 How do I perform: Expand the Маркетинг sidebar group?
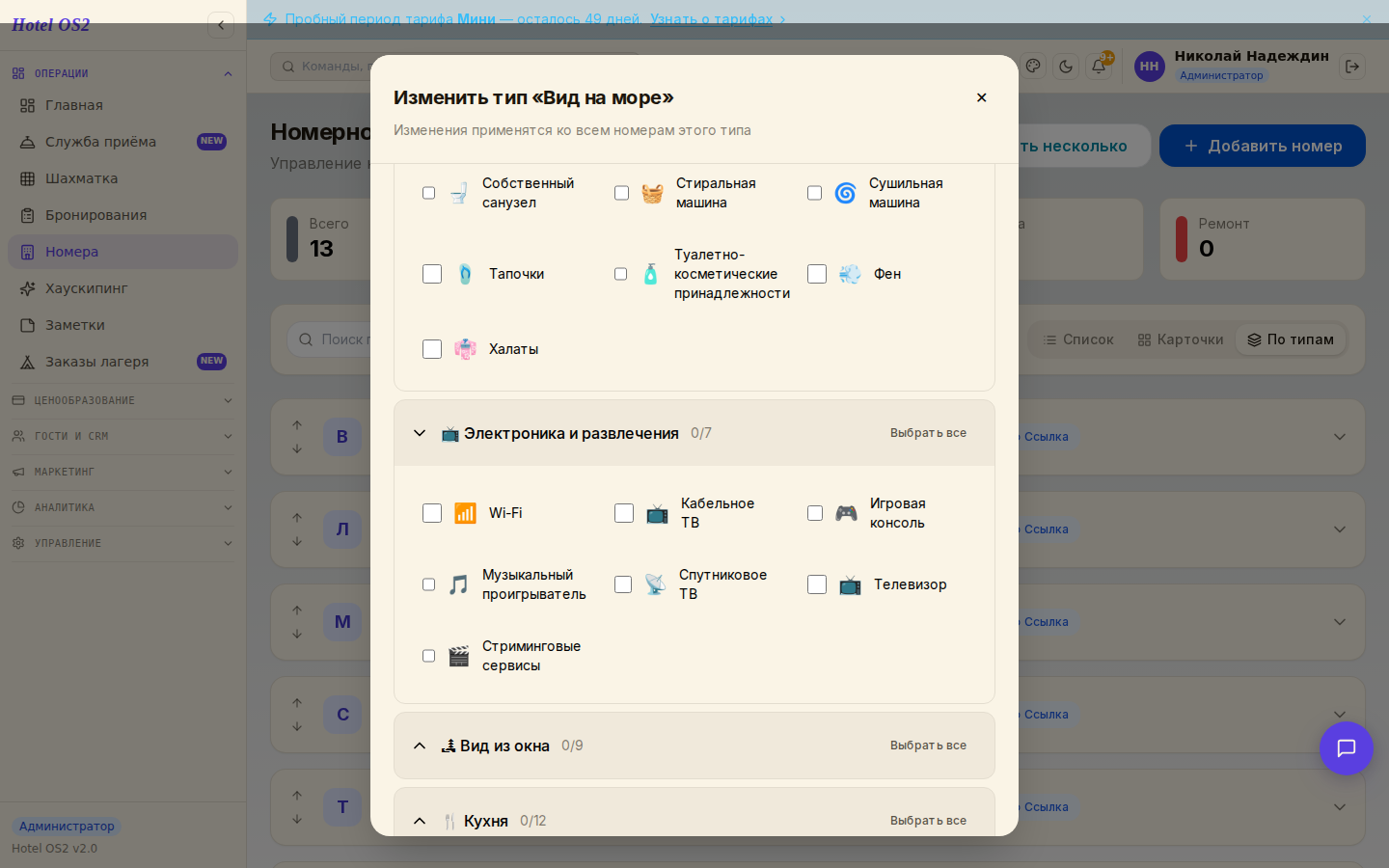(123, 472)
